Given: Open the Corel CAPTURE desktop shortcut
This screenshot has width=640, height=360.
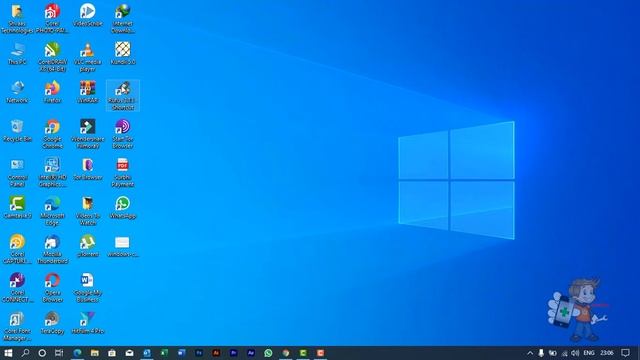Looking at the screenshot, I should tap(17, 249).
